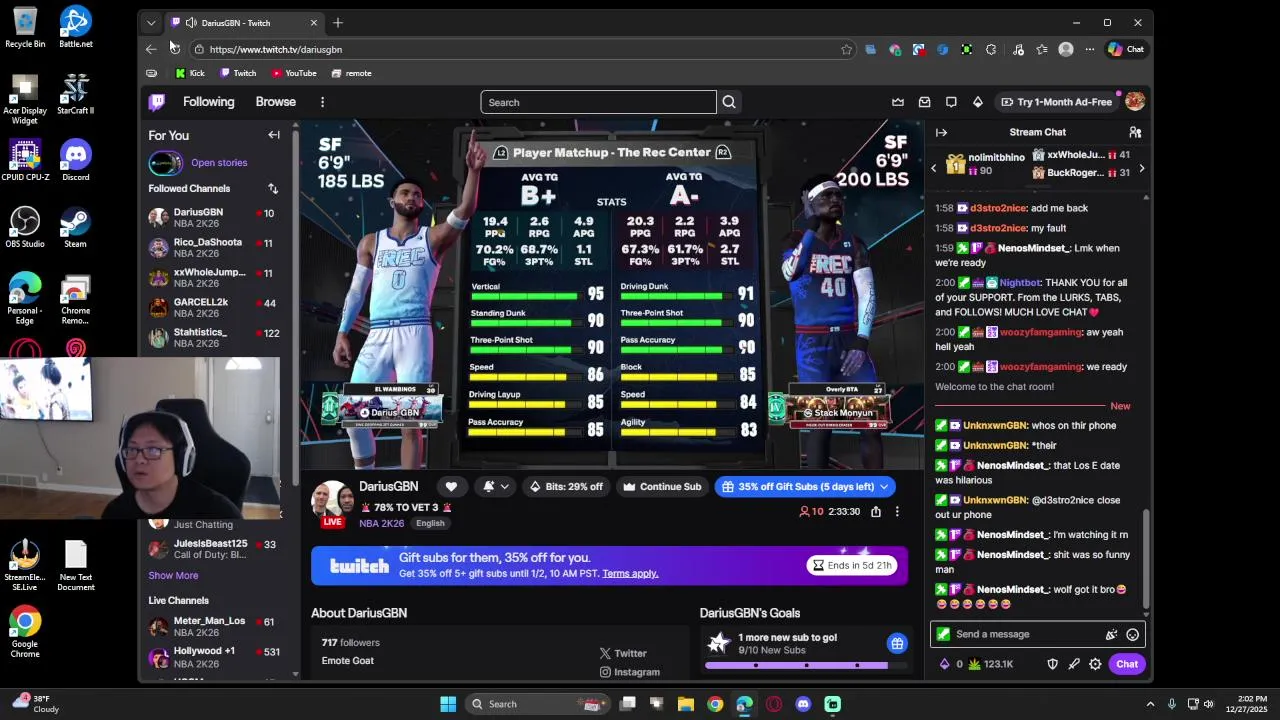Bookmark page with the favorites star

pyautogui.click(x=847, y=49)
